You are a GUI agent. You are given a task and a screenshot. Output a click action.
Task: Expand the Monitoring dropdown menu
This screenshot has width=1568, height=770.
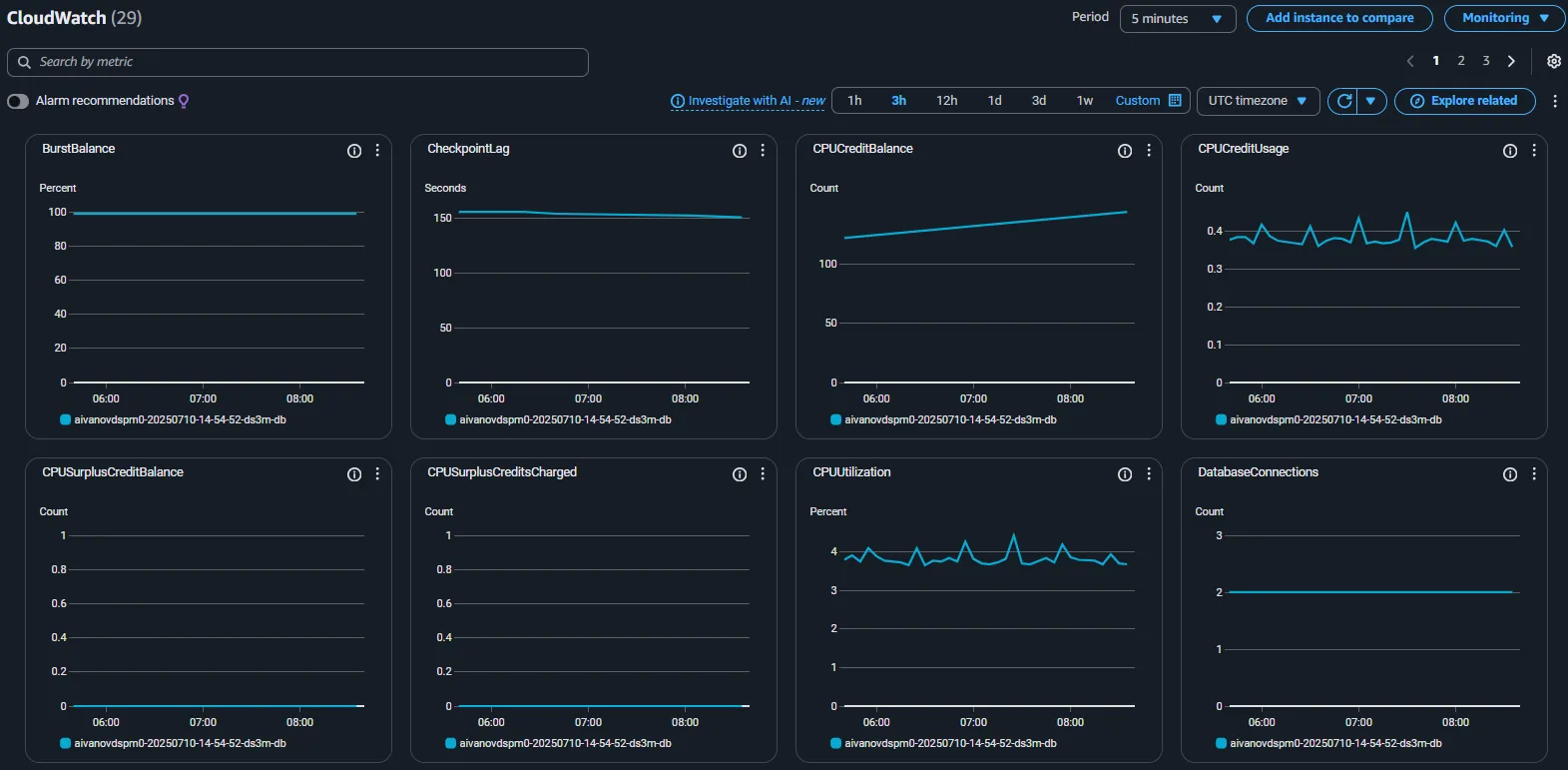[1504, 18]
